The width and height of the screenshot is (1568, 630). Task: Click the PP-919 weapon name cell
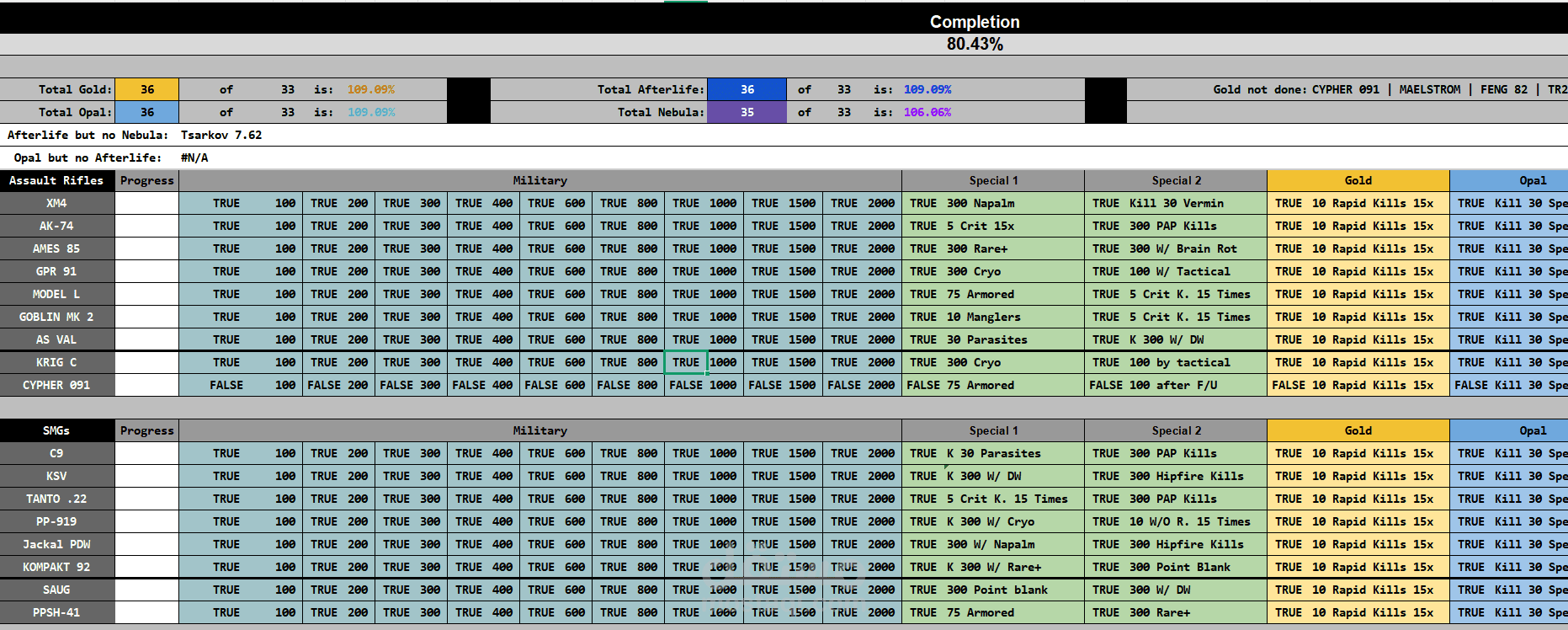[x=57, y=521]
